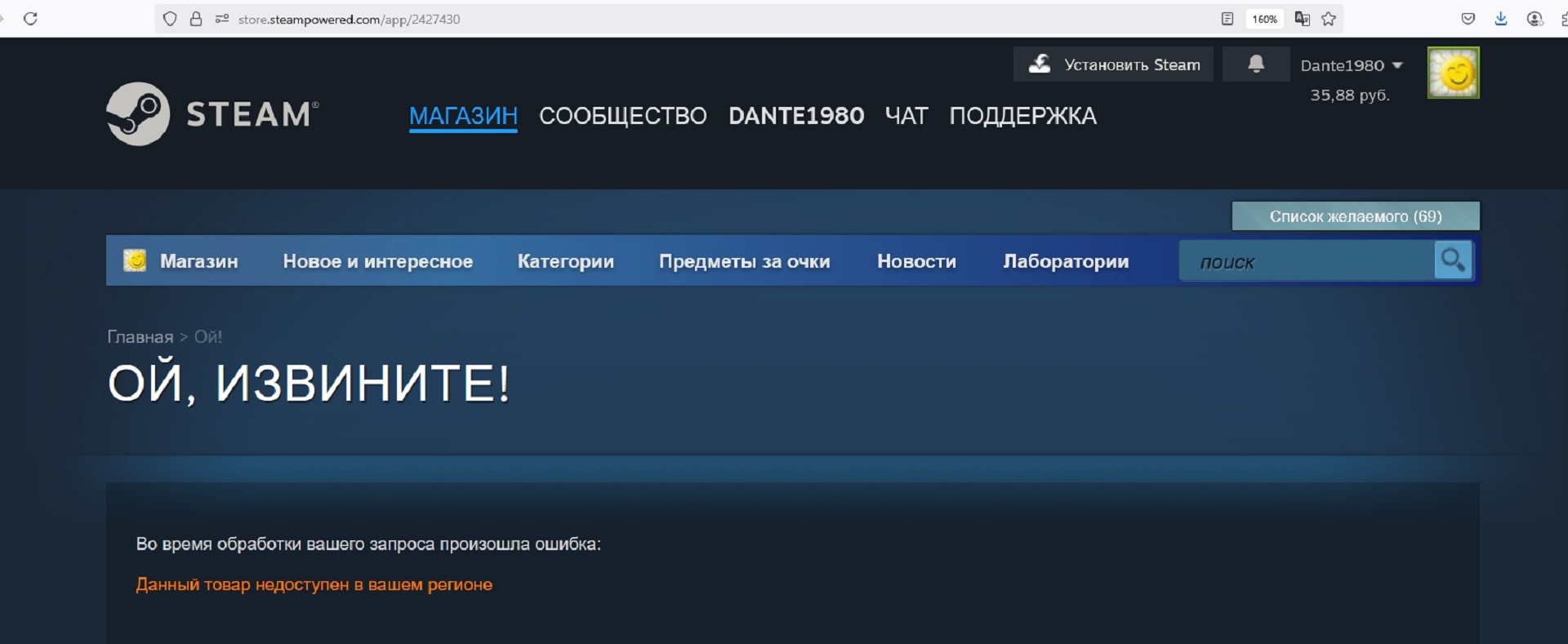
Task: Go to ЧАТ in the top menu
Action: [906, 116]
